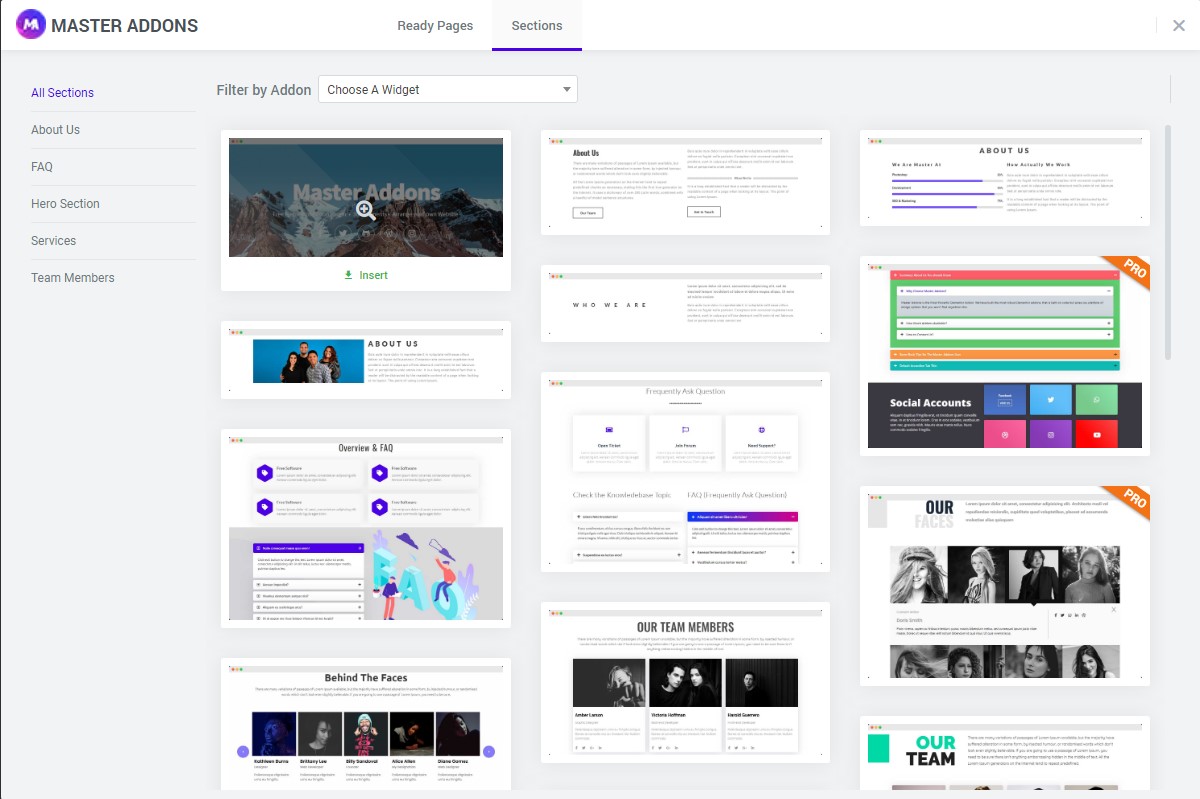The width and height of the screenshot is (1200, 799).
Task: Select Hero Section category
Action: point(65,204)
